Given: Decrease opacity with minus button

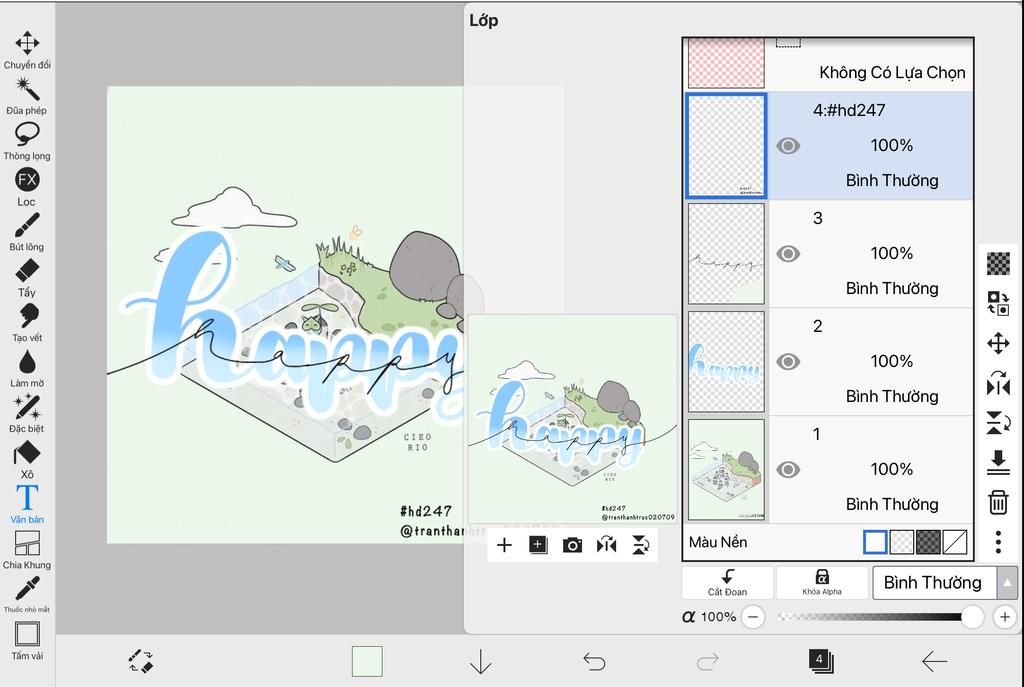Looking at the screenshot, I should coord(753,617).
